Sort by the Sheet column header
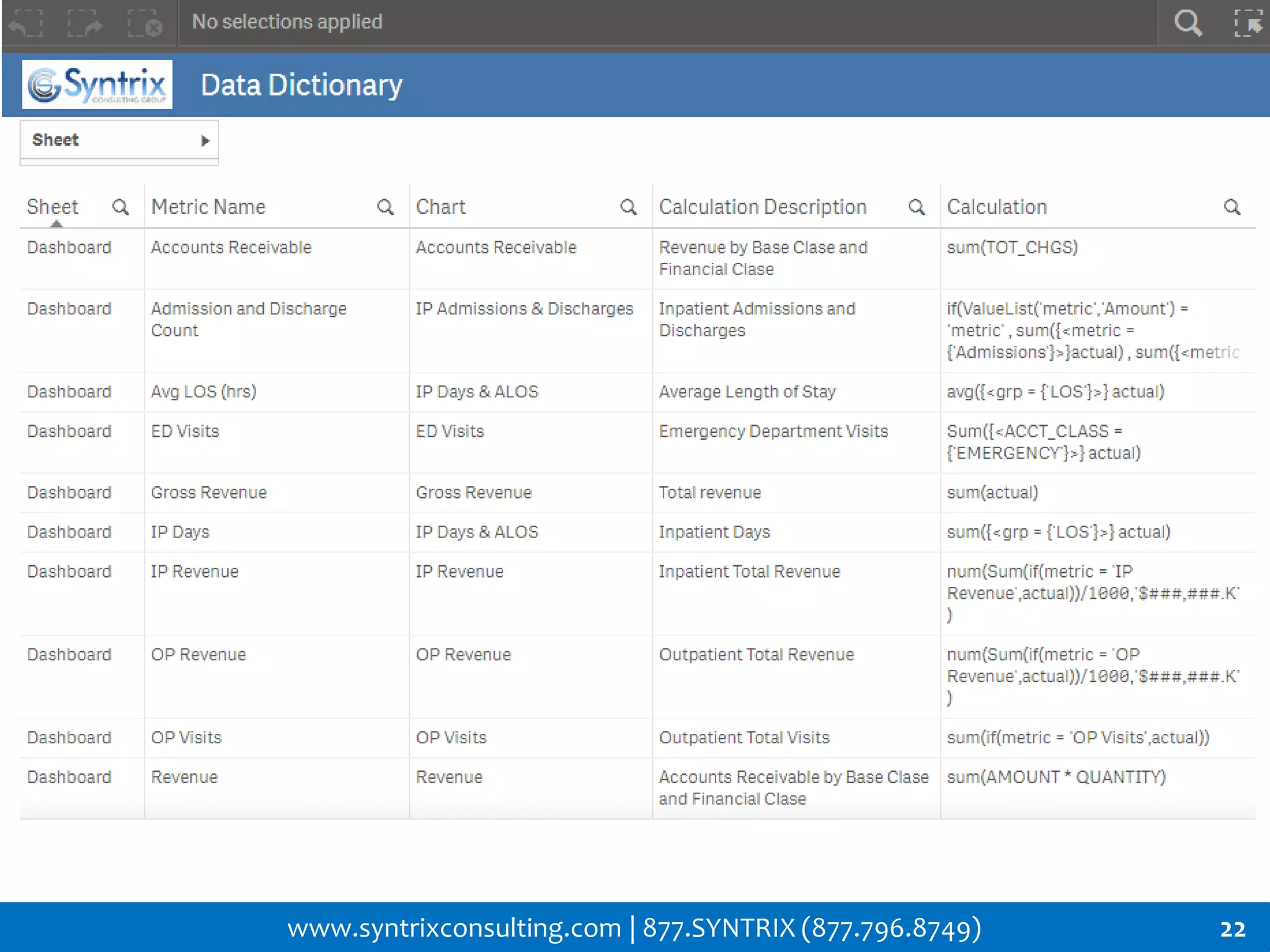1270x952 pixels. pos(53,207)
